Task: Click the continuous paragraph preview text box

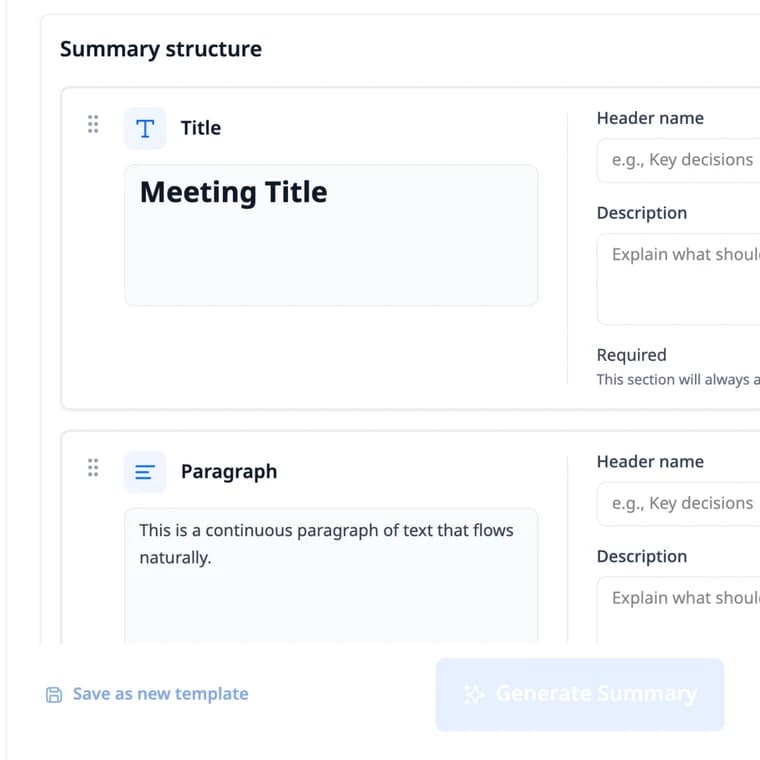Action: point(331,577)
